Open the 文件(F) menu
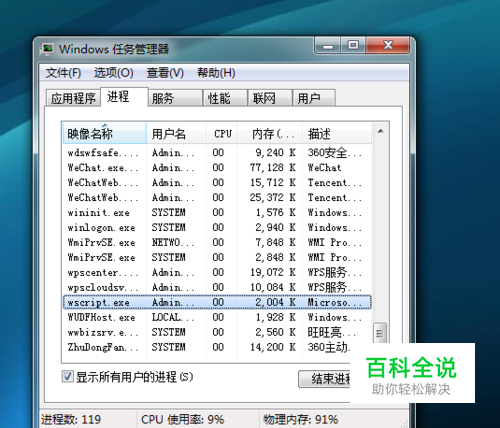 click(63, 73)
